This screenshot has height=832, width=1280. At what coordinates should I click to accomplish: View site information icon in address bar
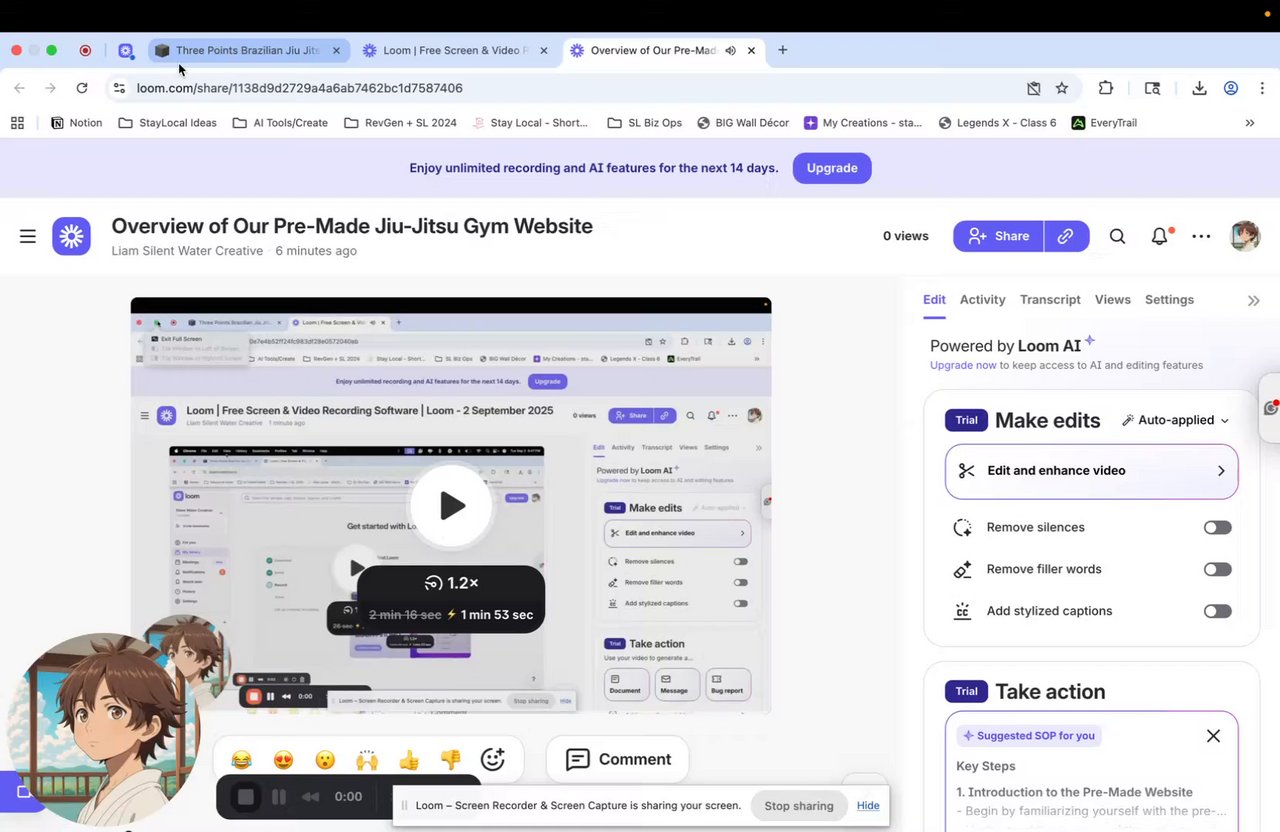point(119,88)
